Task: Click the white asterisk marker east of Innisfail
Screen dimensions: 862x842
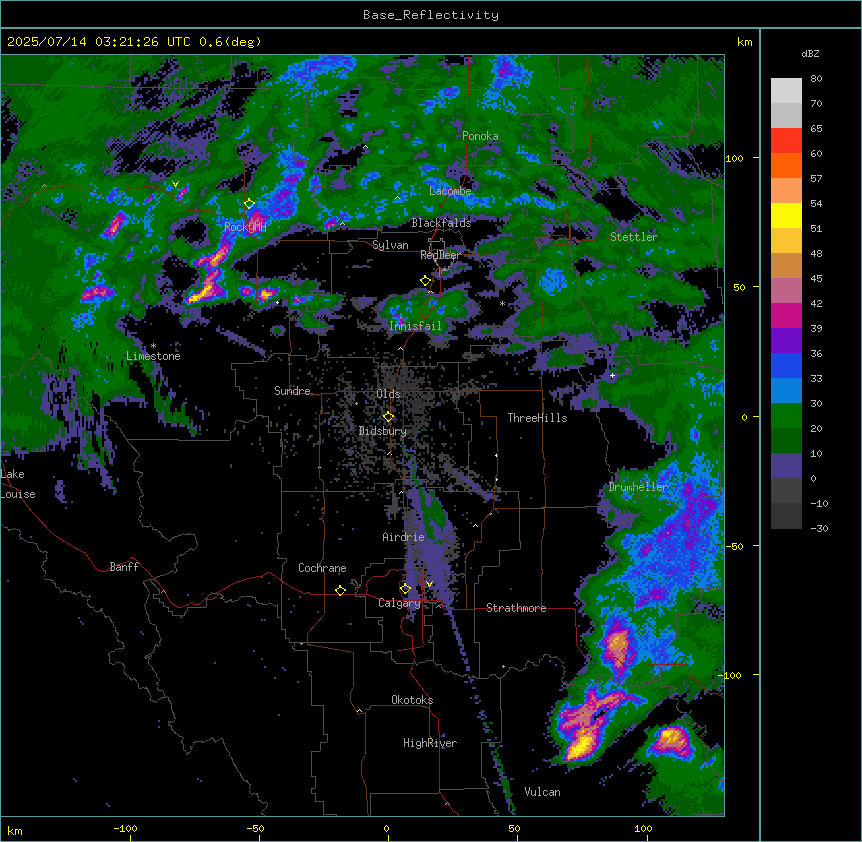Action: (502, 303)
